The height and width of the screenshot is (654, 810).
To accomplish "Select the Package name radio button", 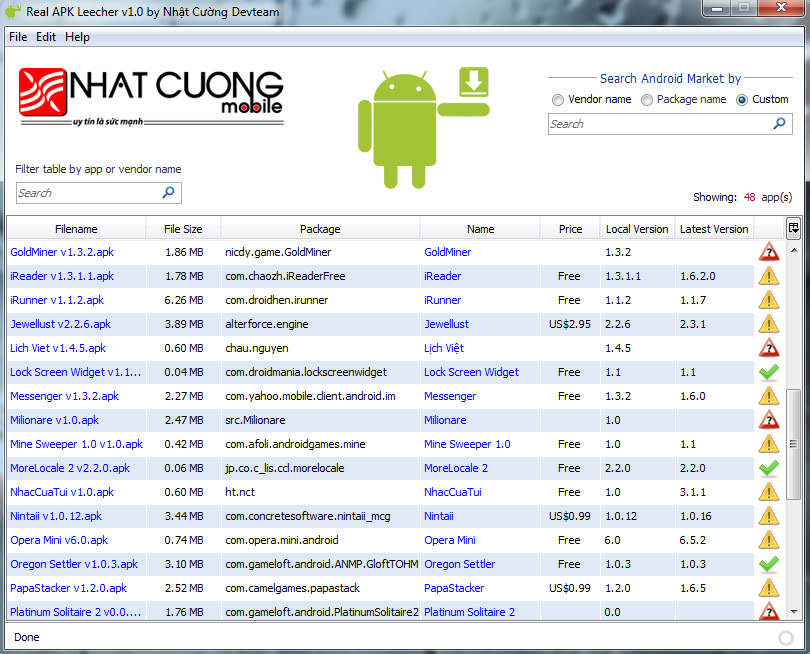I will pos(647,100).
